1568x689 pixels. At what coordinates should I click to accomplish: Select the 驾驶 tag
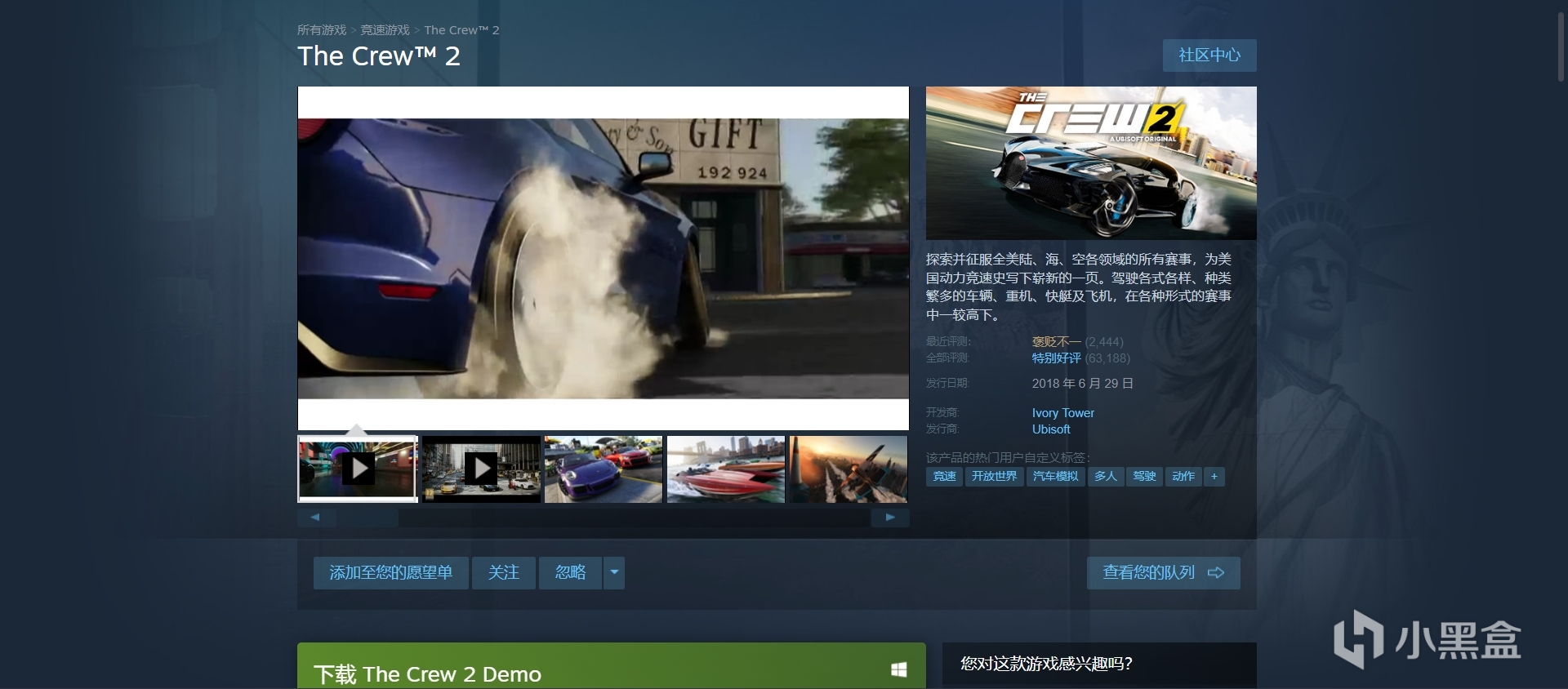click(1144, 477)
